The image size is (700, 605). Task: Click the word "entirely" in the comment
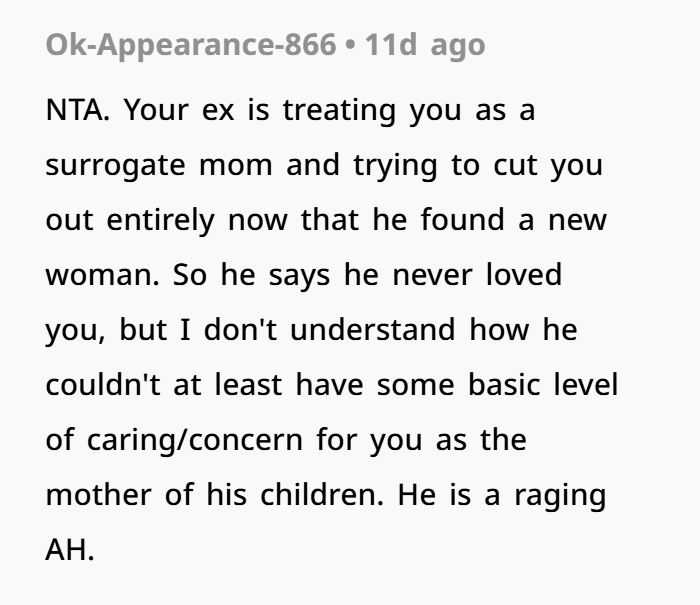tap(158, 220)
